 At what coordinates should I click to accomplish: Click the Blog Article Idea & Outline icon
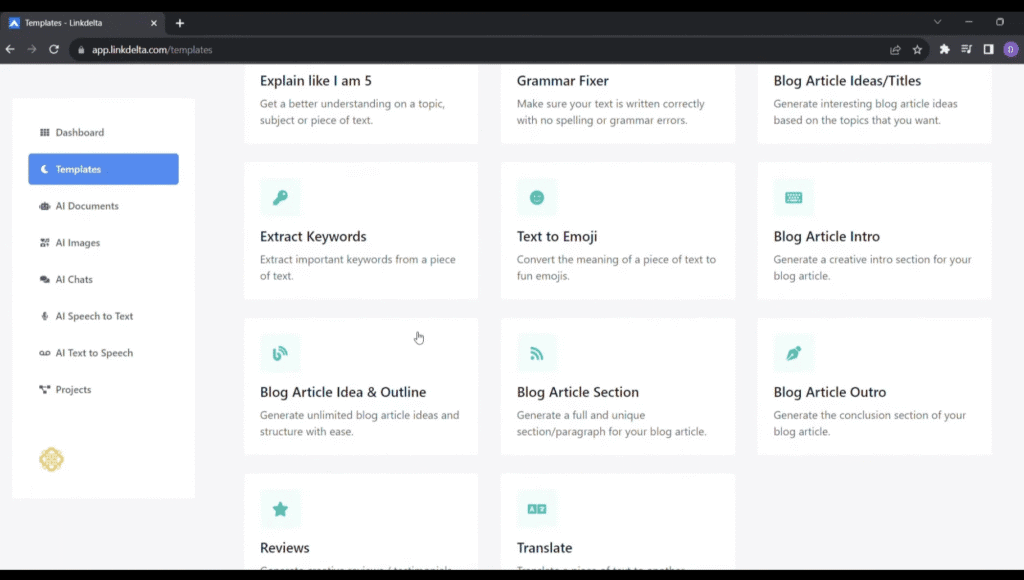coord(280,353)
